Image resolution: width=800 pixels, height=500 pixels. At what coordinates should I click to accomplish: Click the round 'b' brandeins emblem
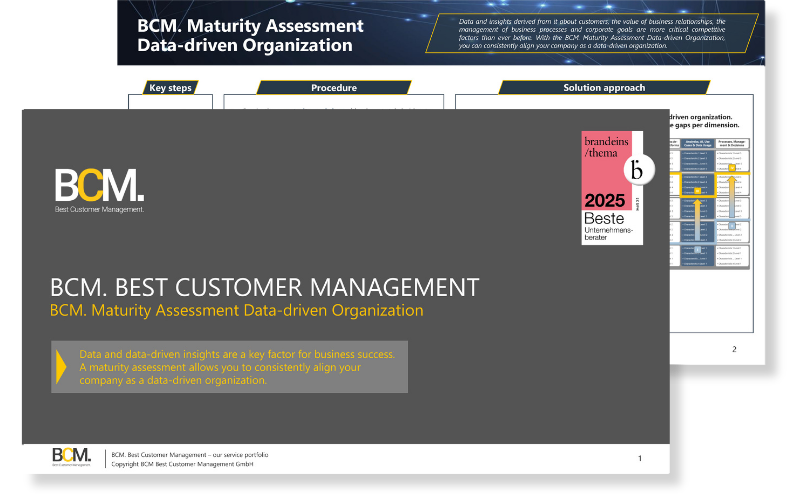click(x=639, y=169)
